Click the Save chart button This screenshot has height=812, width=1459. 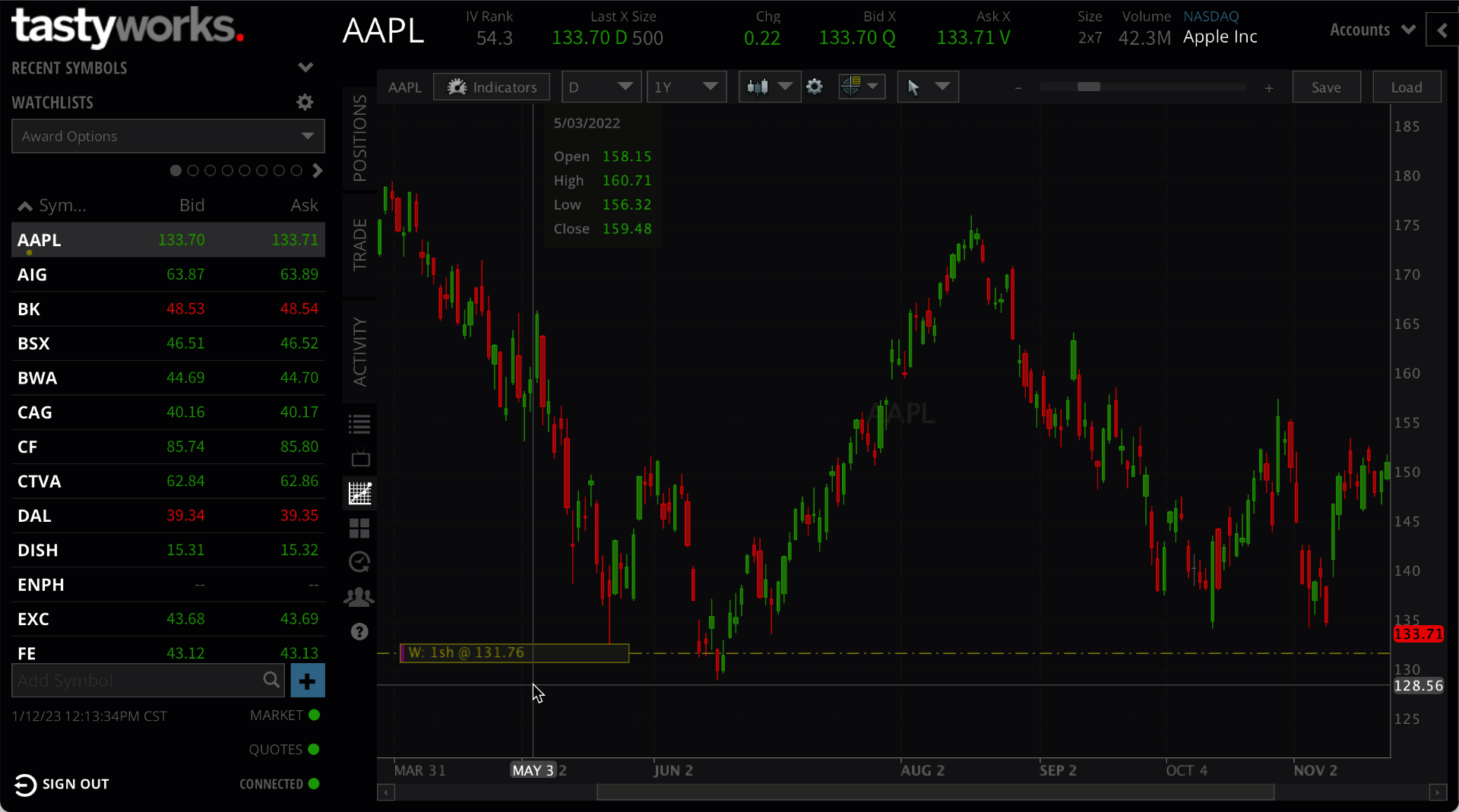1327,87
